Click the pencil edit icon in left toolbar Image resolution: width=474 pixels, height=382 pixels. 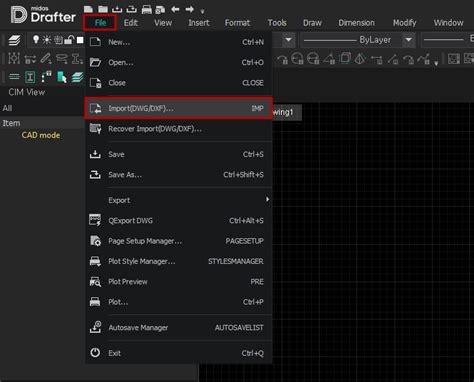(46, 58)
